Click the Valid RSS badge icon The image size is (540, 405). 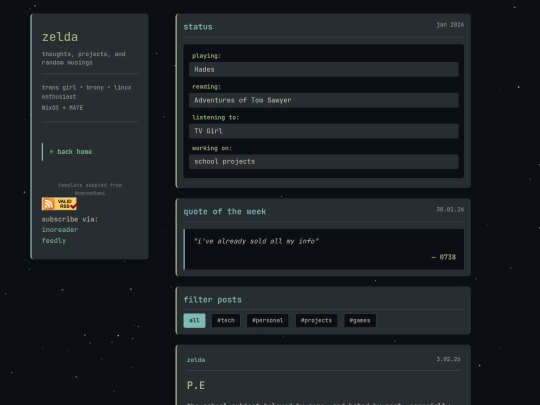pyautogui.click(x=59, y=204)
